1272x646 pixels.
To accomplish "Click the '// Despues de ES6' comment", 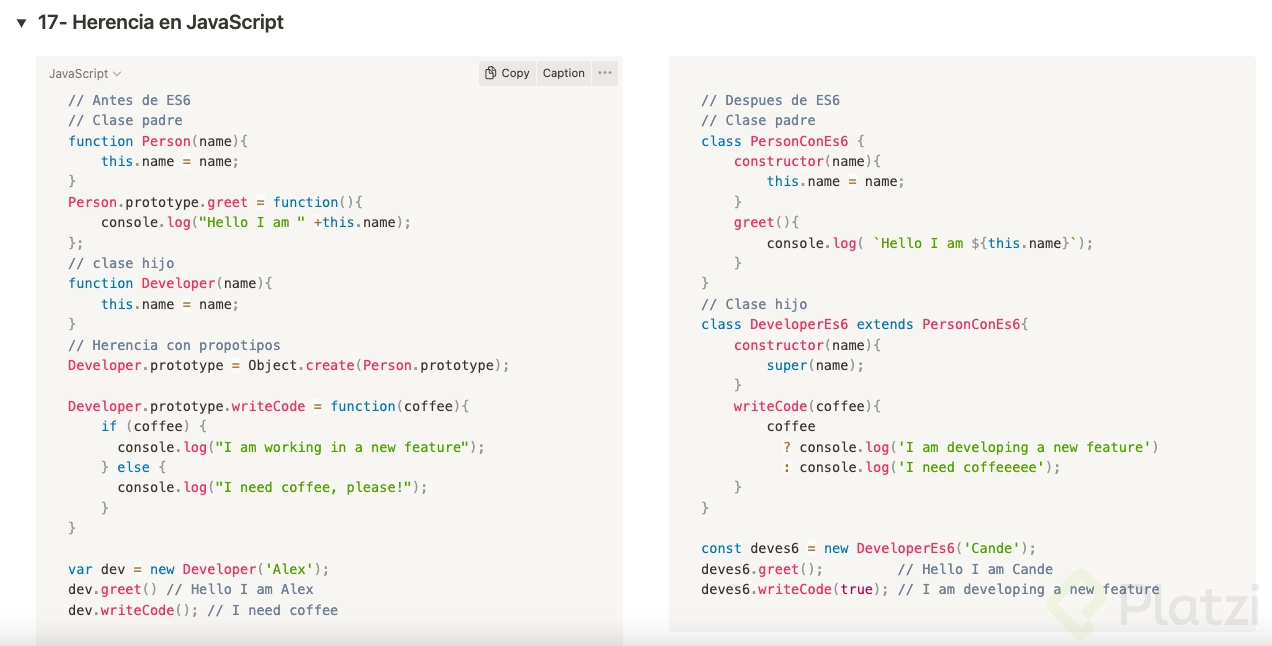I will (x=770, y=100).
